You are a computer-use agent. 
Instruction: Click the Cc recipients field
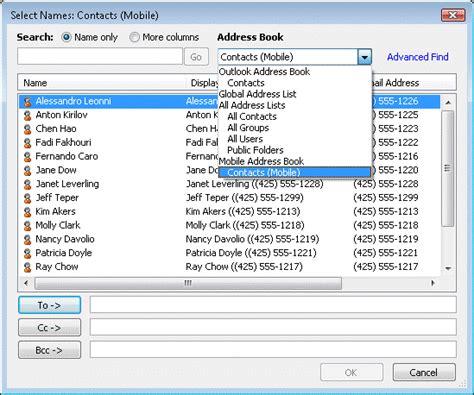[x=273, y=327]
